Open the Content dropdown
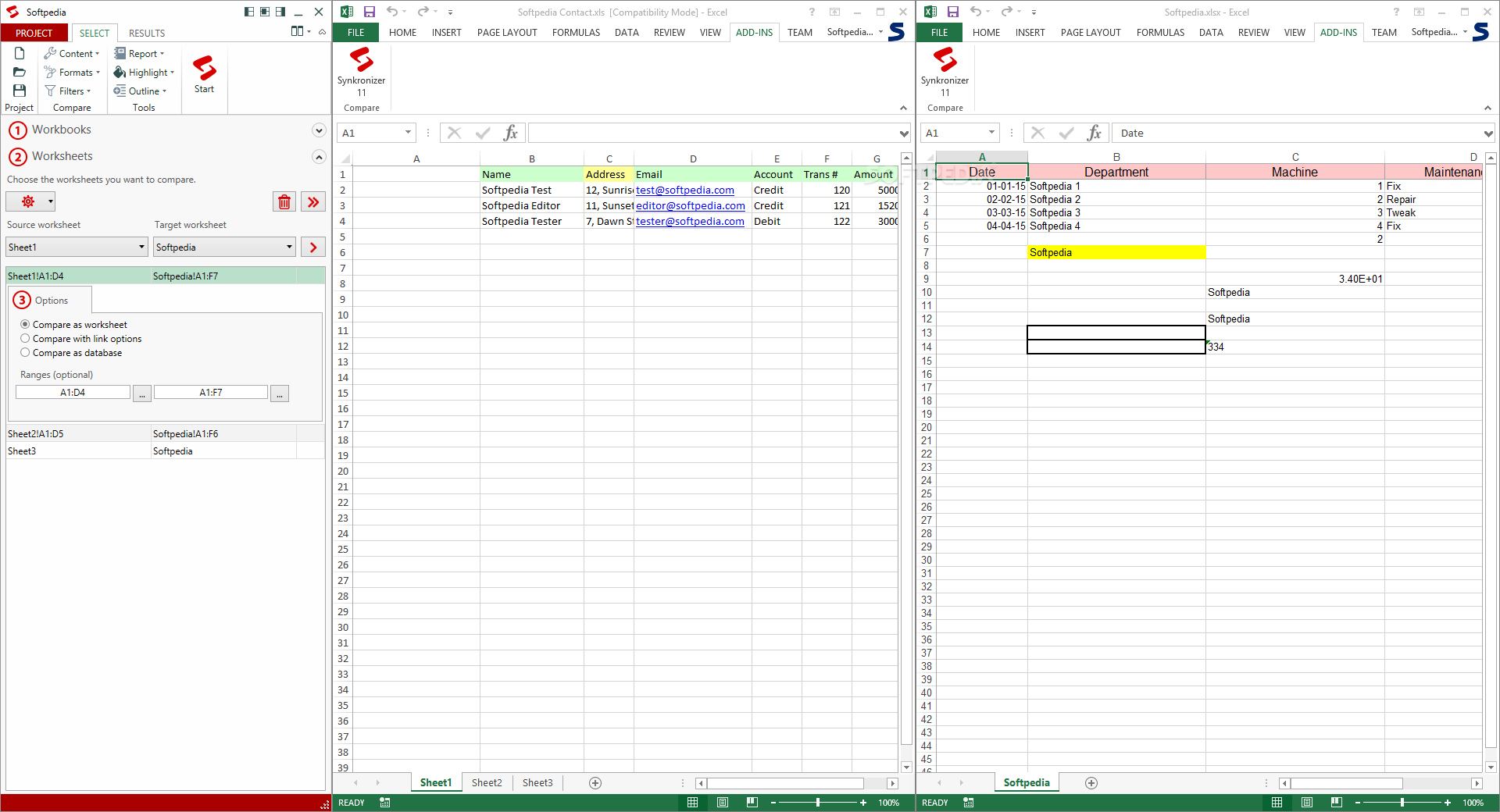The width and height of the screenshot is (1500, 812). coord(72,53)
